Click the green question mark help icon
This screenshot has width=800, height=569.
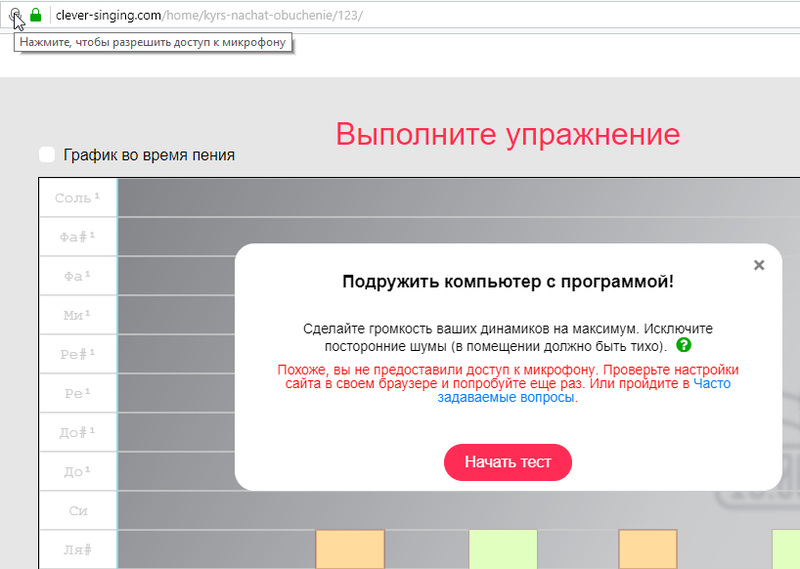(684, 345)
